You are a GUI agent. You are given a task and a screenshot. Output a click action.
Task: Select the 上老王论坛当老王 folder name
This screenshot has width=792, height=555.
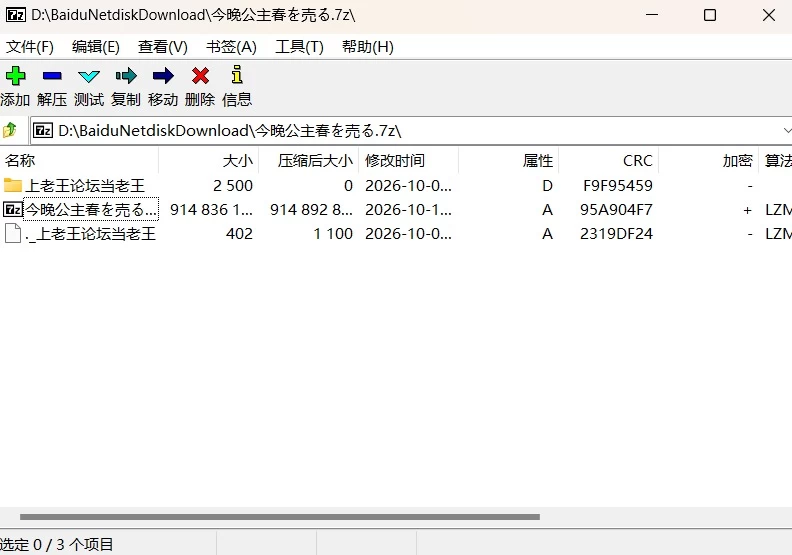click(x=85, y=185)
